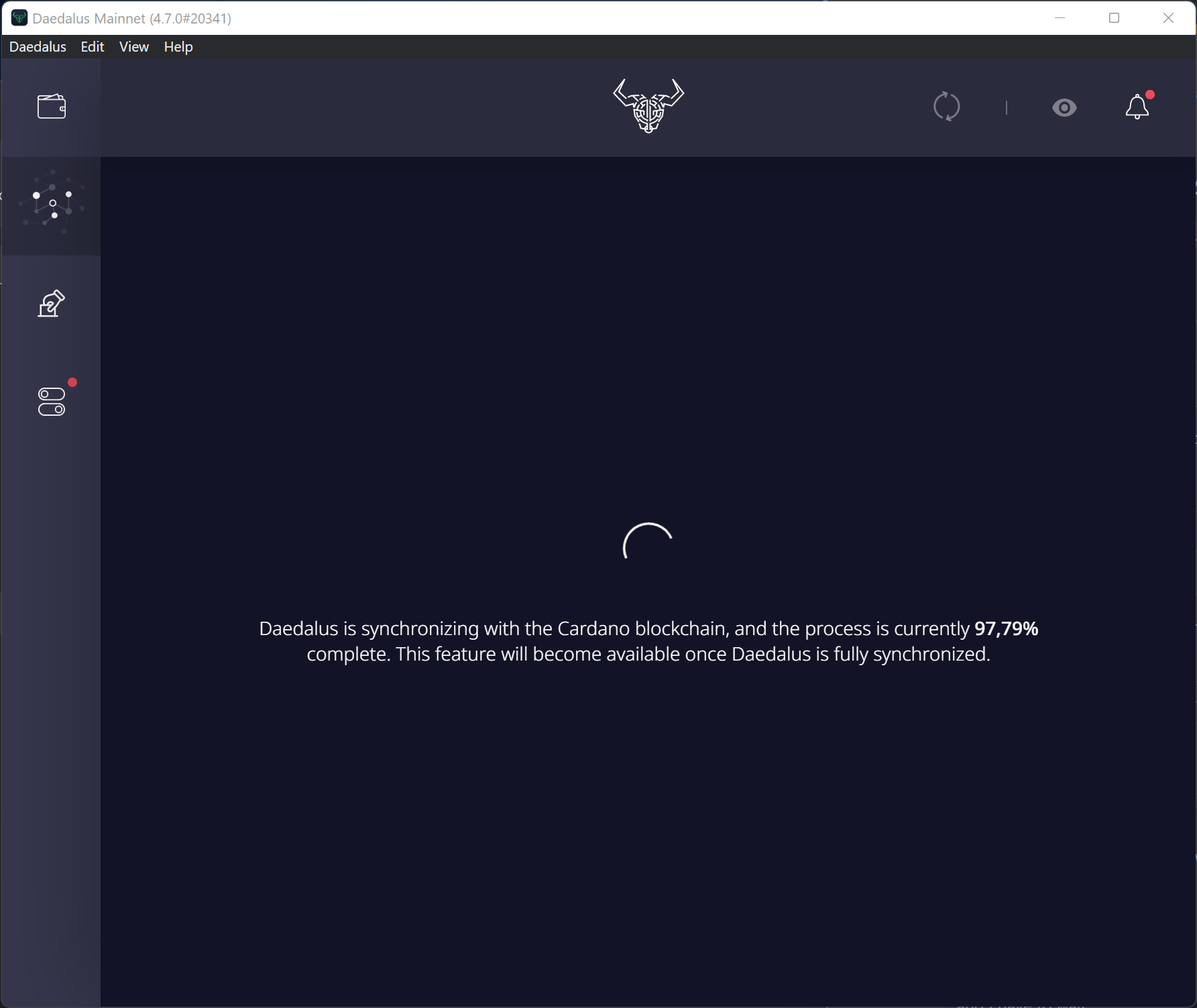Click the red notification dot on the settings icon

72,382
